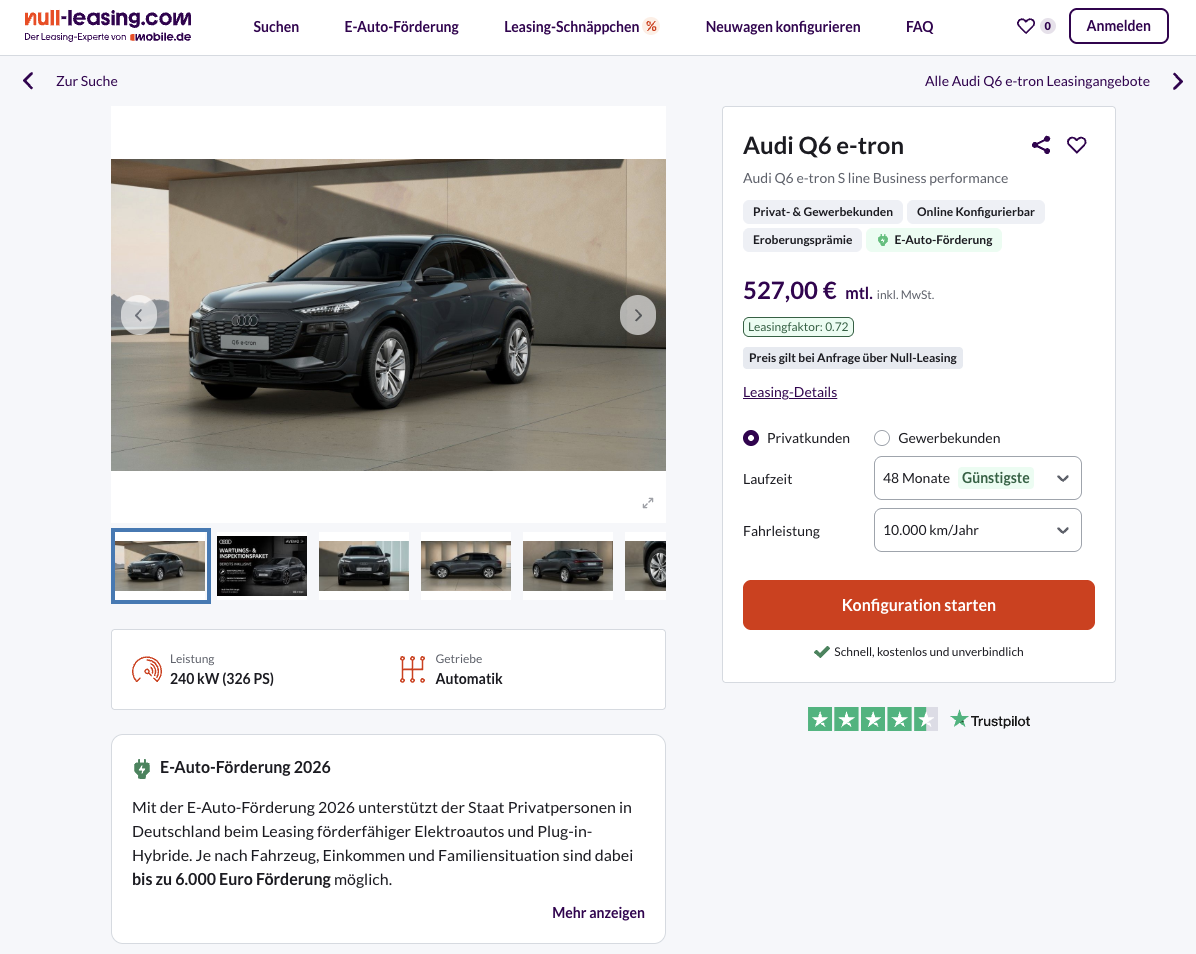Select the Wartungs- & Inspektionspaket thumbnail

click(x=262, y=566)
